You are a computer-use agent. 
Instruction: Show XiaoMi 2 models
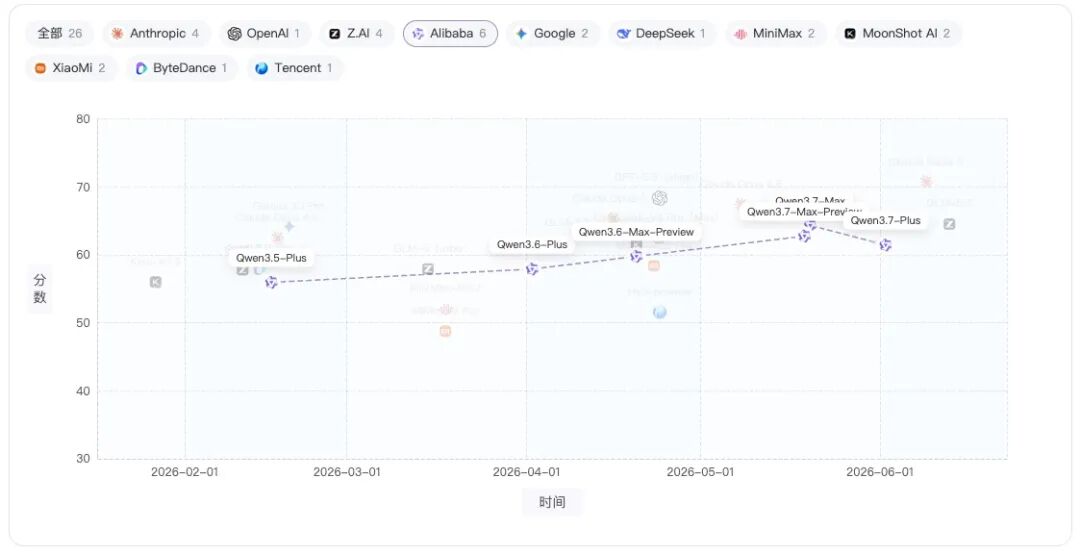tap(71, 68)
